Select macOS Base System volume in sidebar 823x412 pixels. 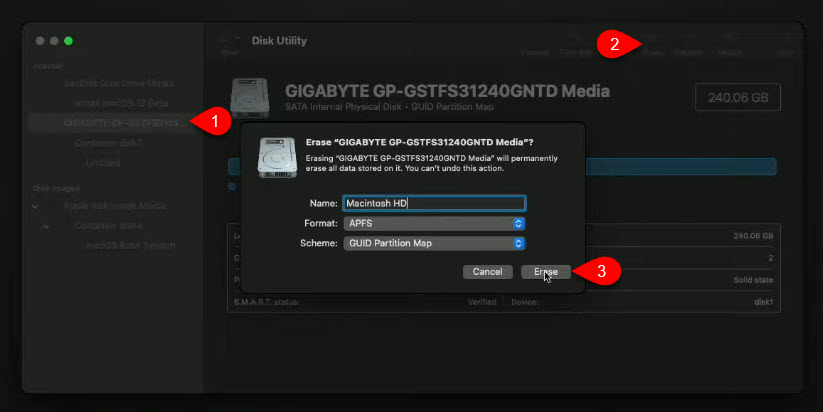(x=130, y=245)
